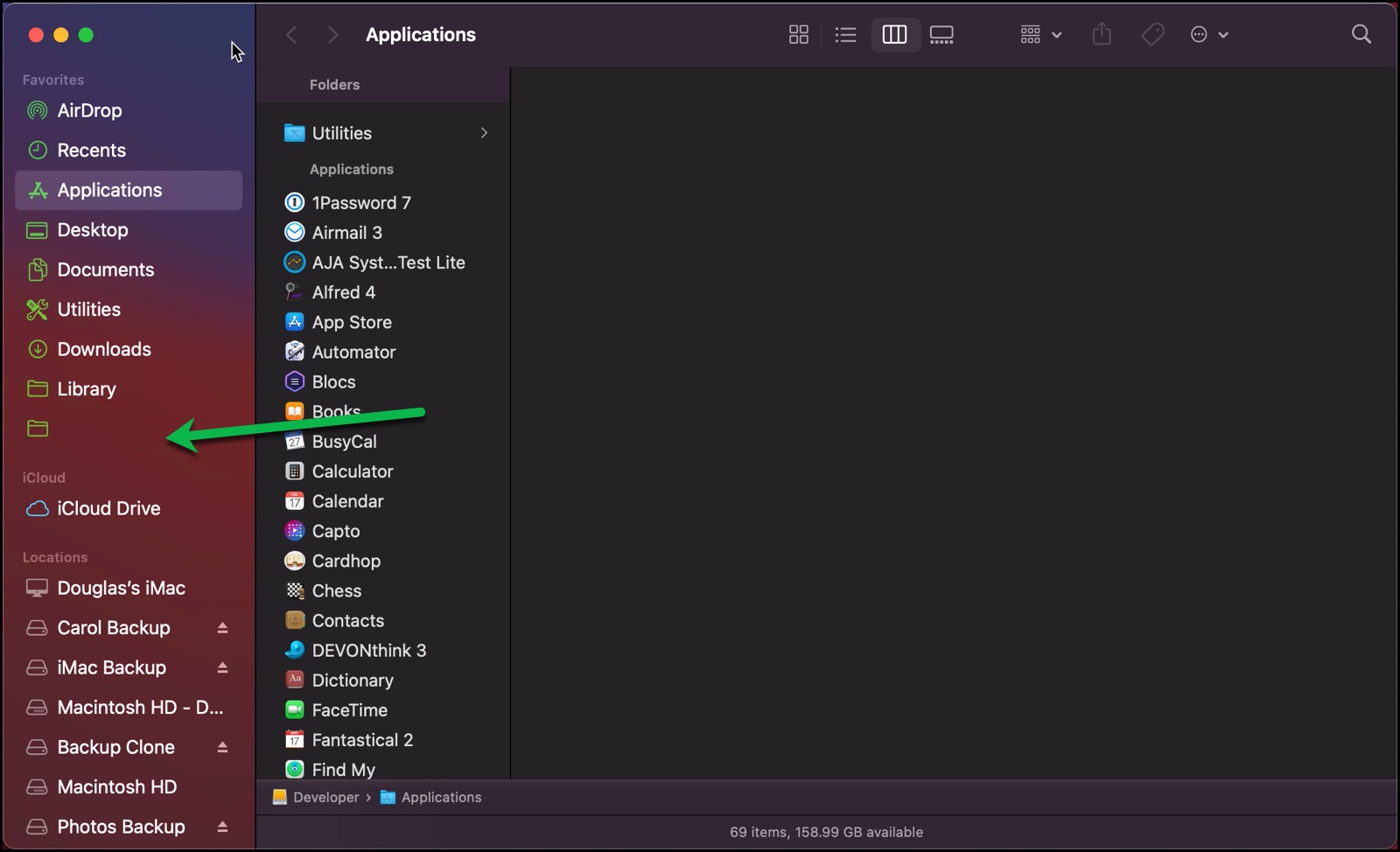Switch to gallery view in toolbar

941,34
